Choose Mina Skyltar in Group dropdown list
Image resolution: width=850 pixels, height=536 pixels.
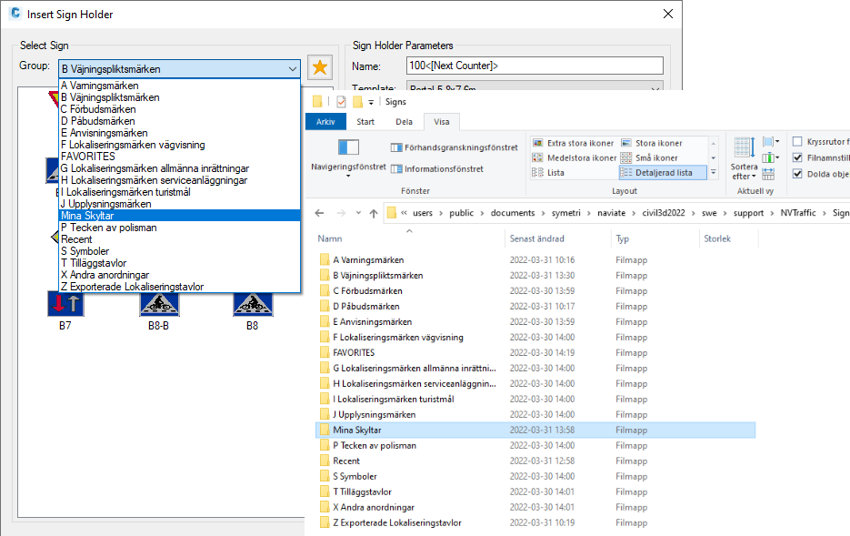click(179, 216)
